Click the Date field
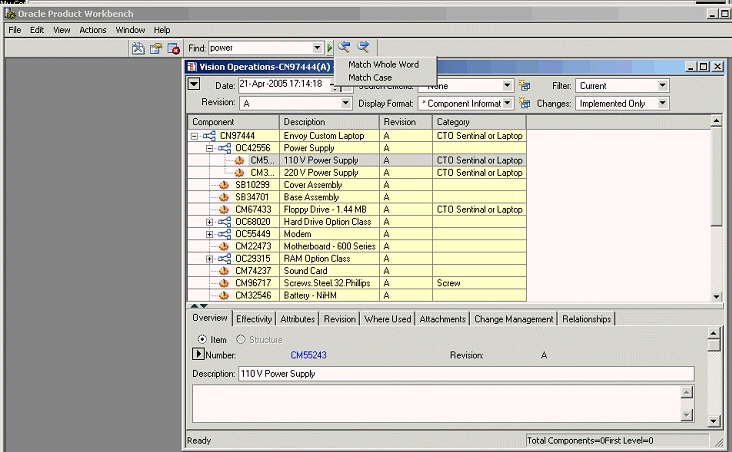The width and height of the screenshot is (732, 452). pyautogui.click(x=285, y=85)
